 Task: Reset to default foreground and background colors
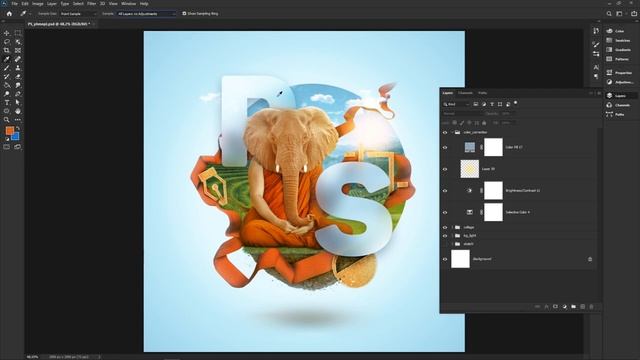tap(7, 139)
